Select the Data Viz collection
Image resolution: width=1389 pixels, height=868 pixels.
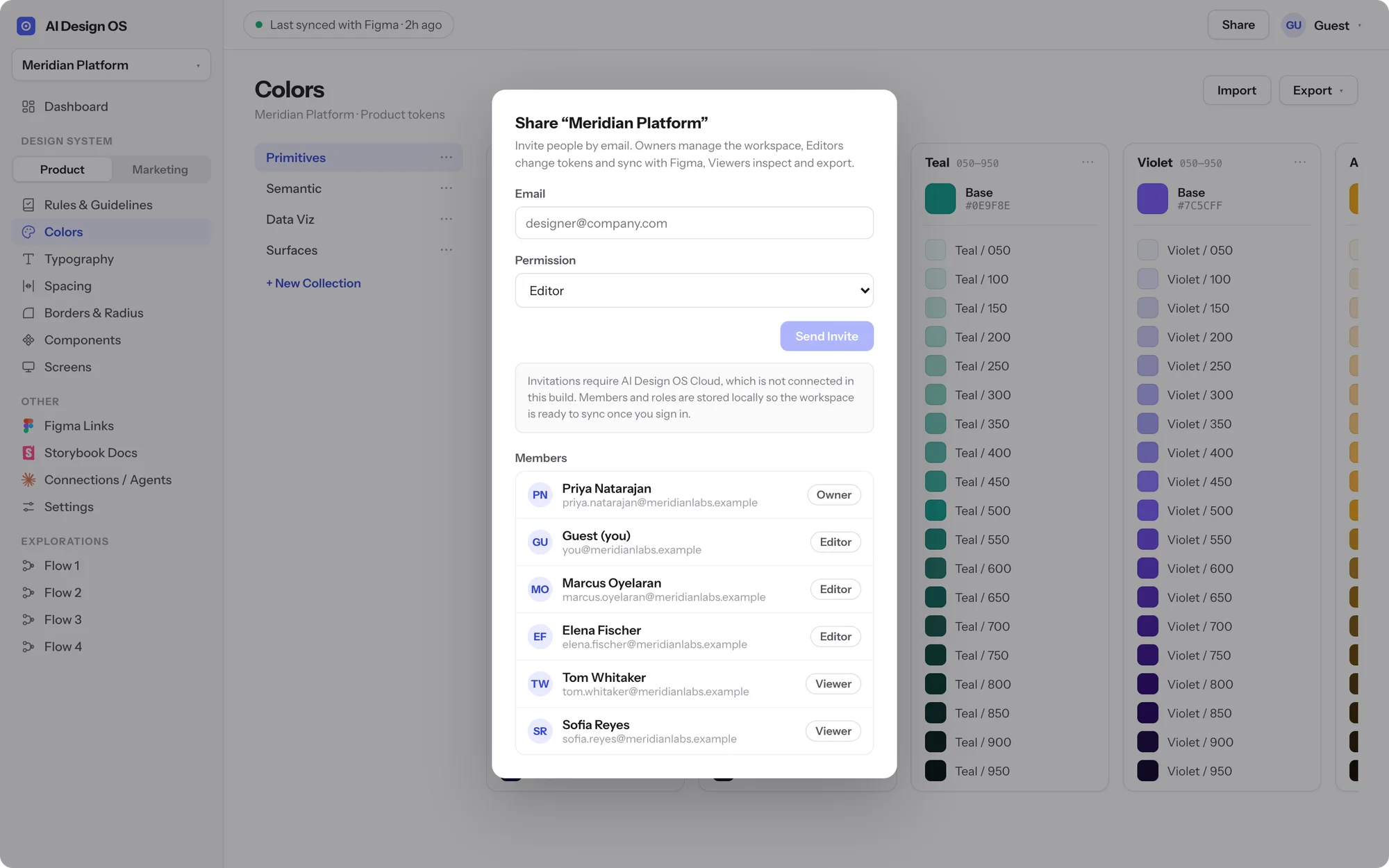click(358, 219)
